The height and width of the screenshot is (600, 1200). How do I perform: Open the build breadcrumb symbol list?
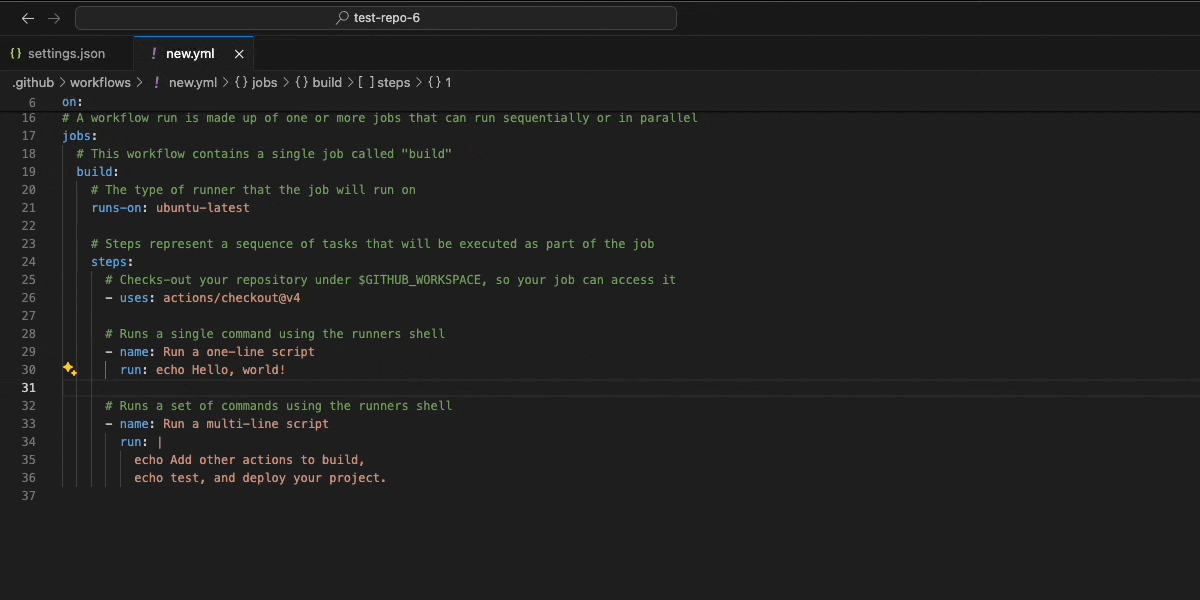coord(327,83)
